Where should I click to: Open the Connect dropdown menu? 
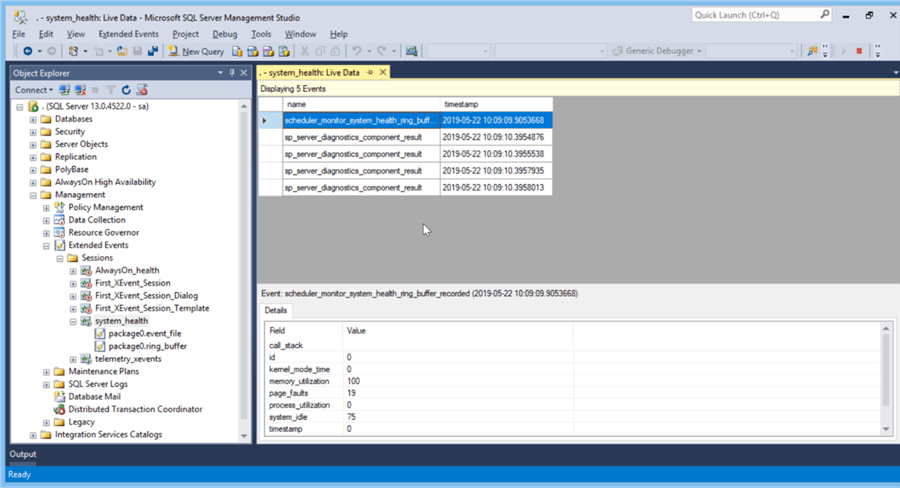34,90
